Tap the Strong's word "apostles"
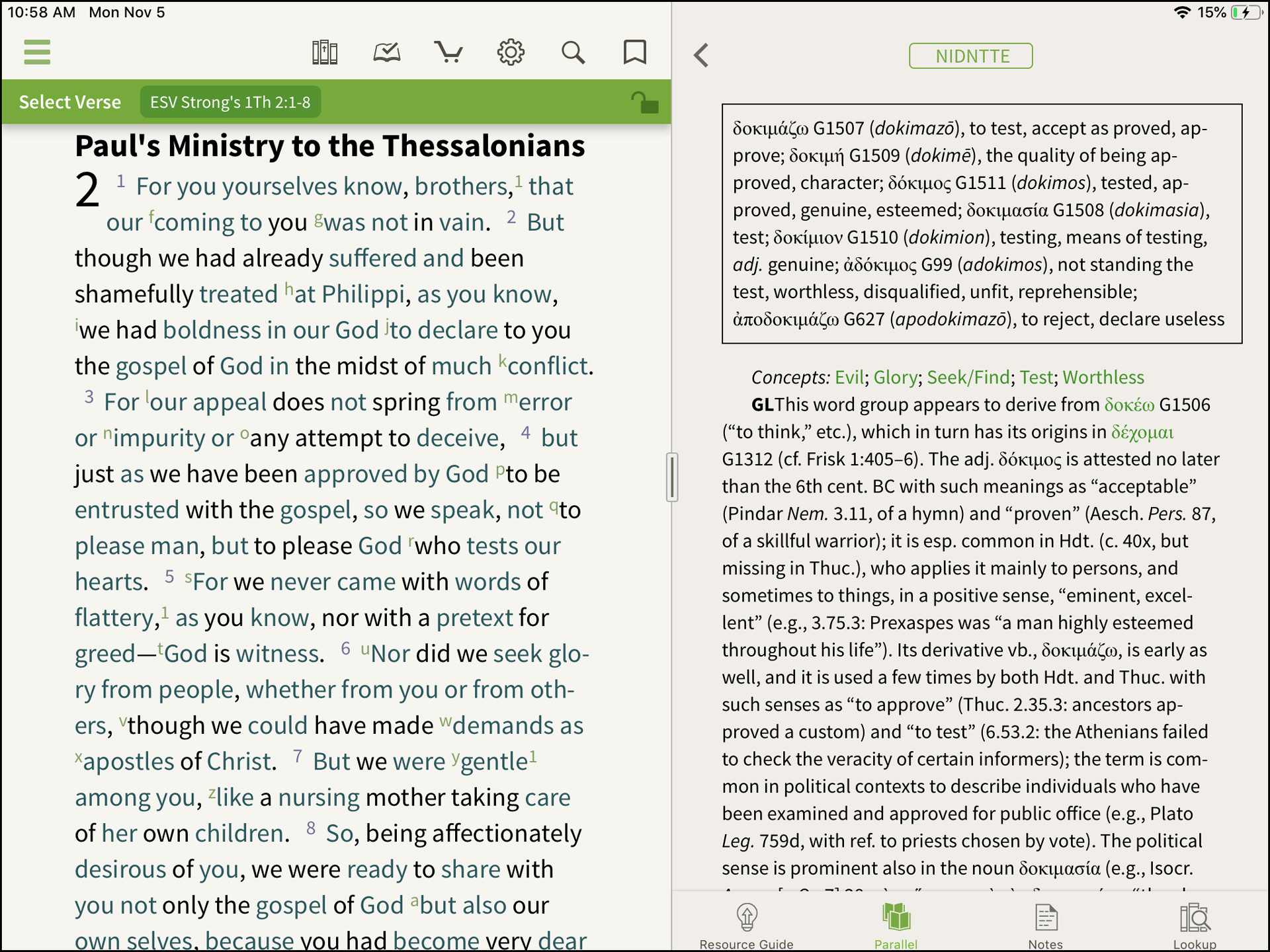 click(128, 762)
